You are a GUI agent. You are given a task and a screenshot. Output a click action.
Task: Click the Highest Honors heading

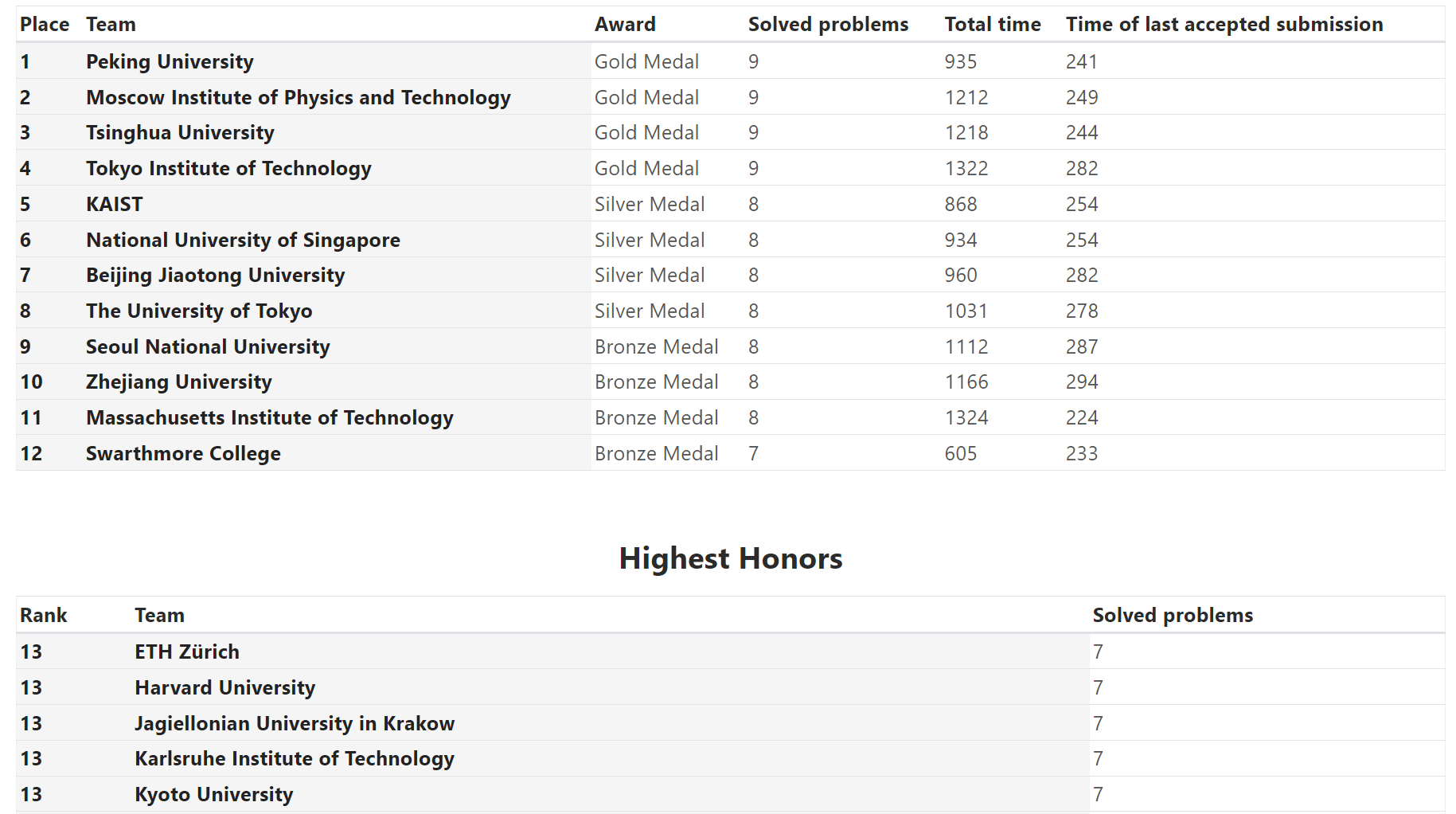[x=731, y=558]
